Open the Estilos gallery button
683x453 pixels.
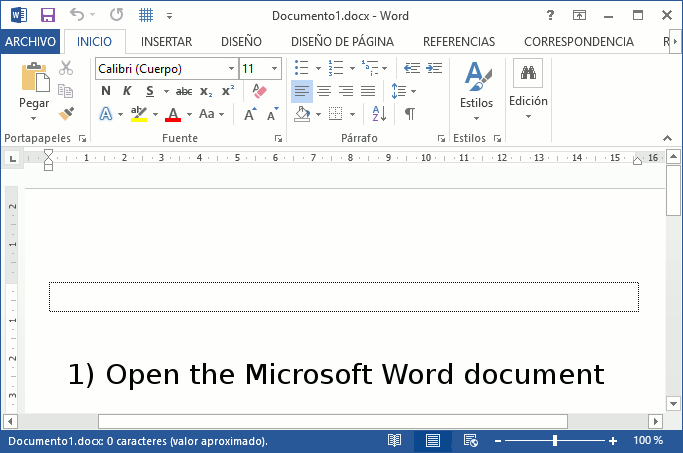click(477, 91)
